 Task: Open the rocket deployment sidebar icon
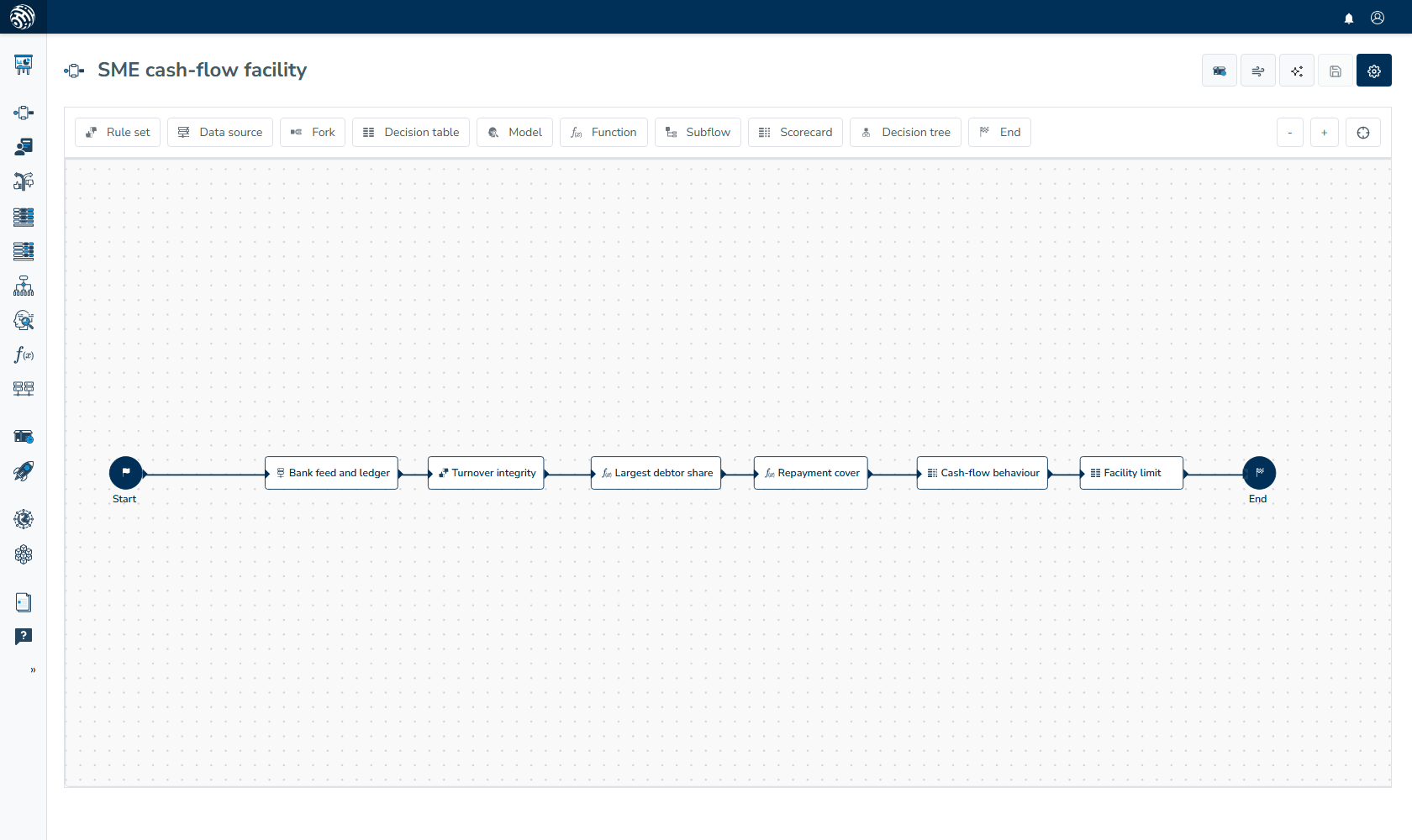[x=24, y=471]
